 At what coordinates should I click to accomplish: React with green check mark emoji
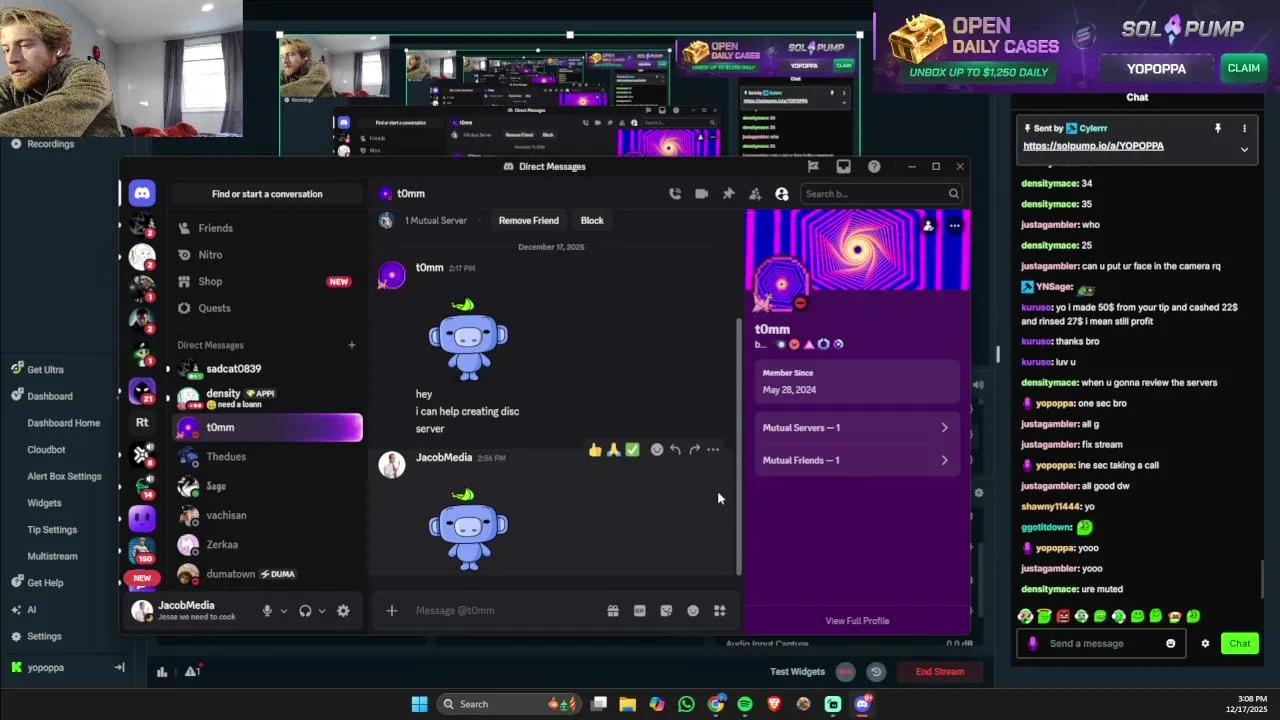[632, 450]
